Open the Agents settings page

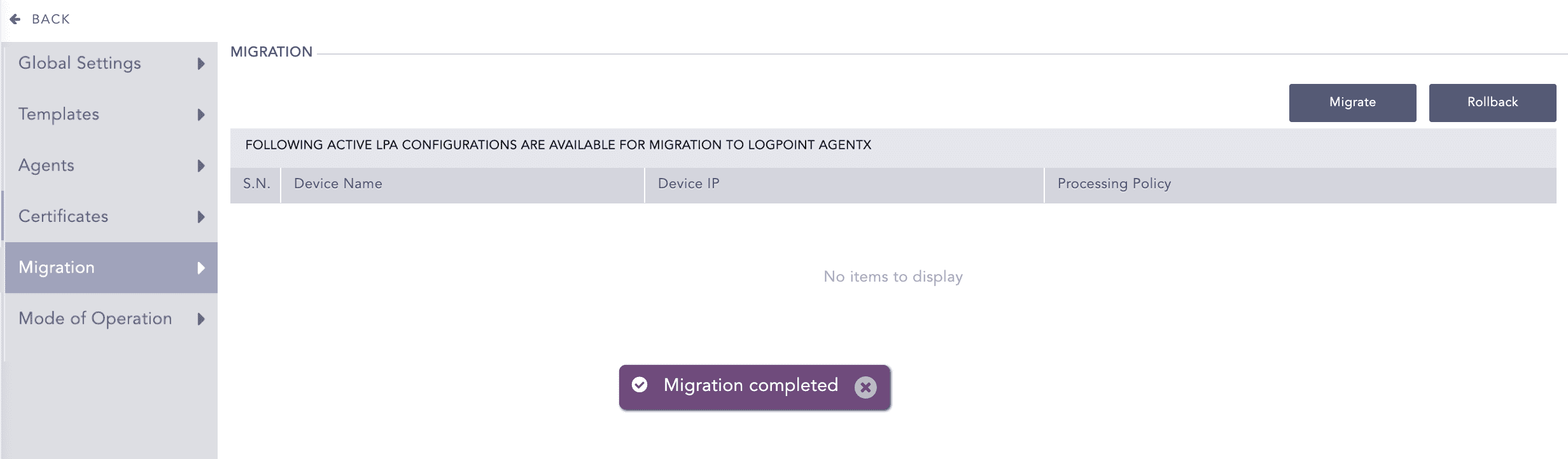click(46, 165)
